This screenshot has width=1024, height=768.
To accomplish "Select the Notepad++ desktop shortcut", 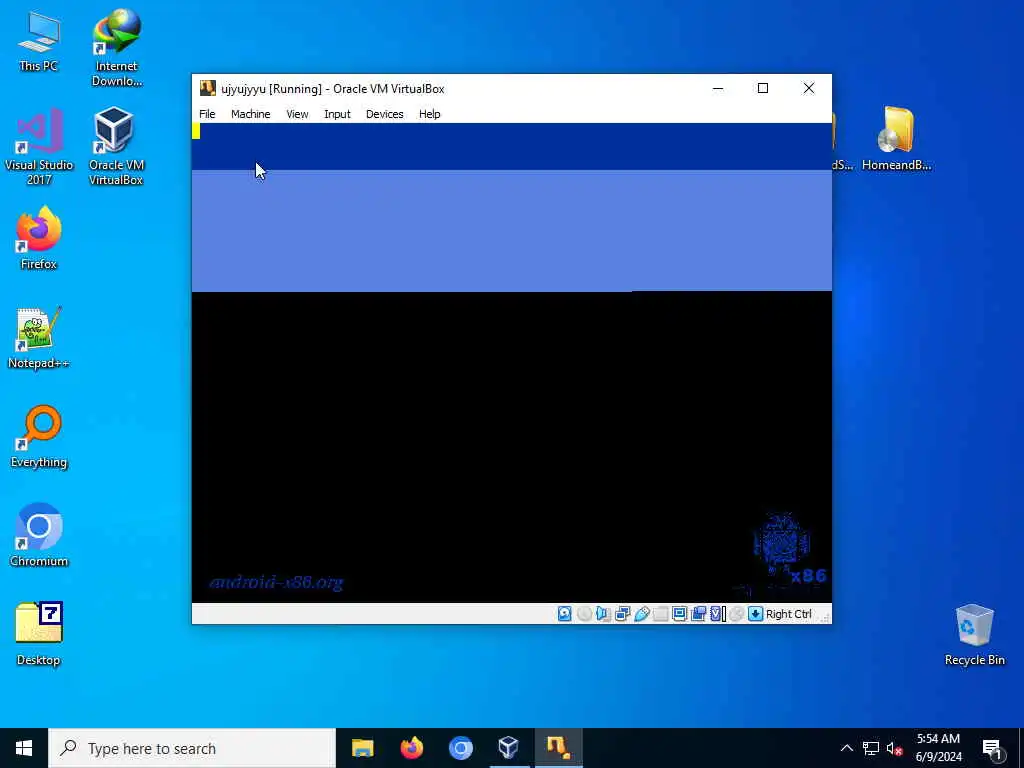I will (x=39, y=338).
